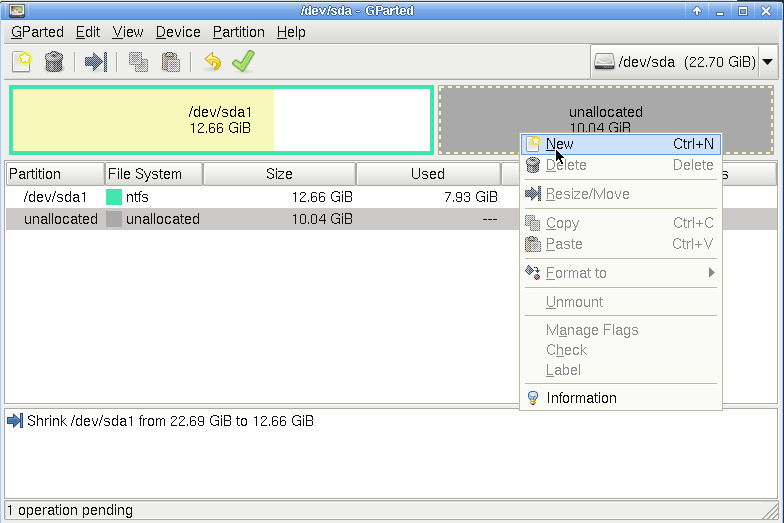Click the New partition toolbar icon

coord(22,62)
